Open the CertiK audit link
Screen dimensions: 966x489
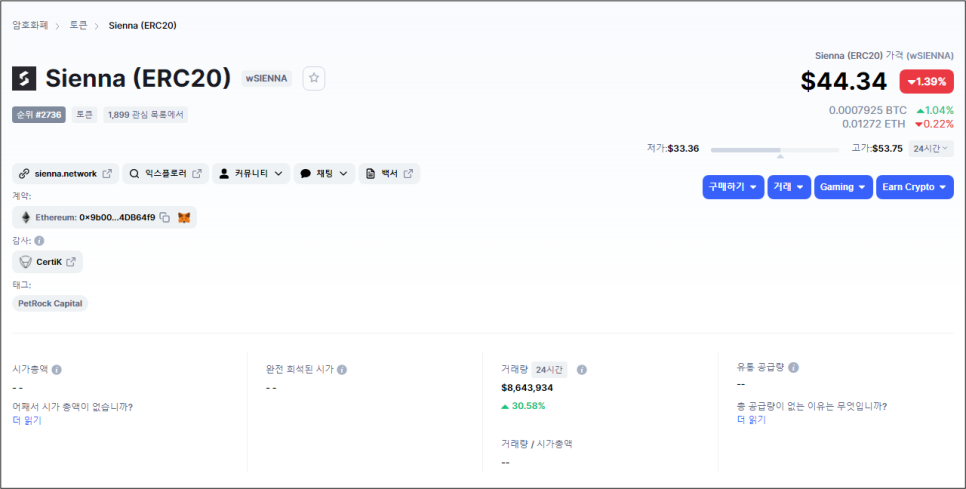[x=47, y=262]
